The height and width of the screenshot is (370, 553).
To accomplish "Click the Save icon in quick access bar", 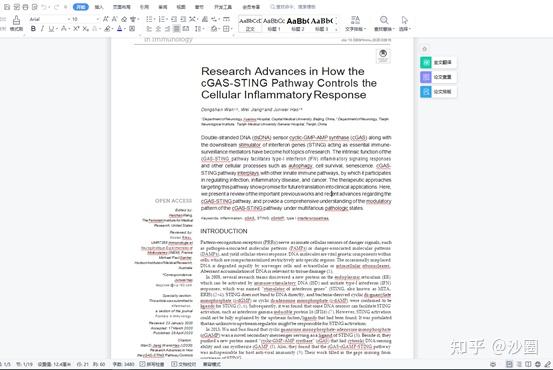I will click(7, 7).
